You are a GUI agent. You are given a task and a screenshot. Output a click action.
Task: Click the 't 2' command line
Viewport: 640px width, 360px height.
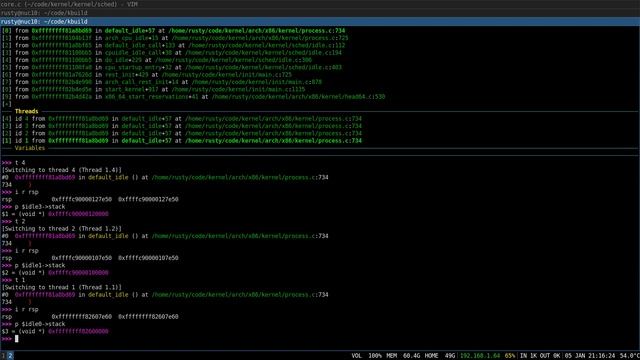pyautogui.click(x=13, y=222)
